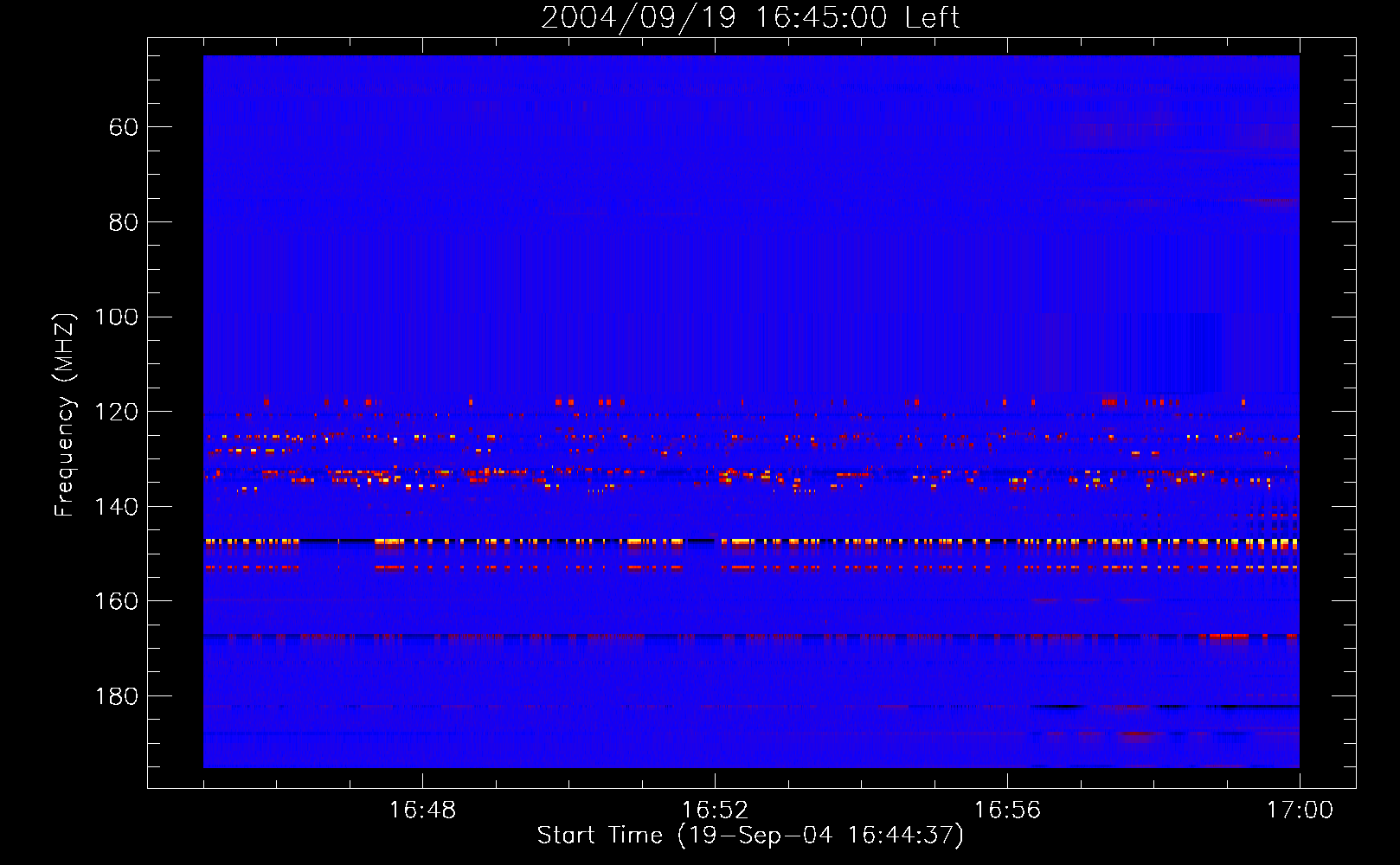The image size is (1400, 865).
Task: Click the 160 frequency tick label
Action: 117,602
